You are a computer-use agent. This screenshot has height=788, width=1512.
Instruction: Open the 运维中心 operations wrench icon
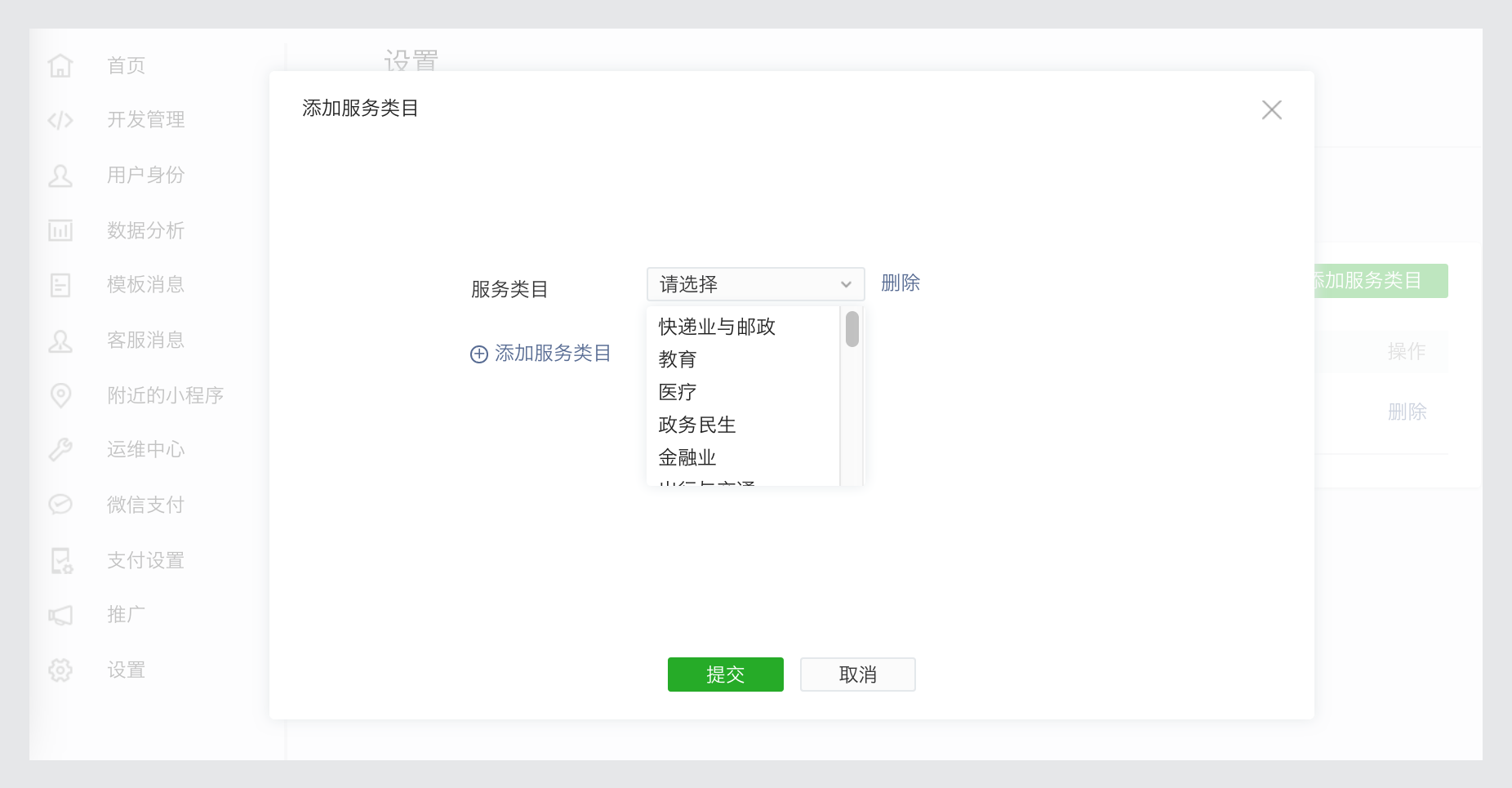pos(60,449)
